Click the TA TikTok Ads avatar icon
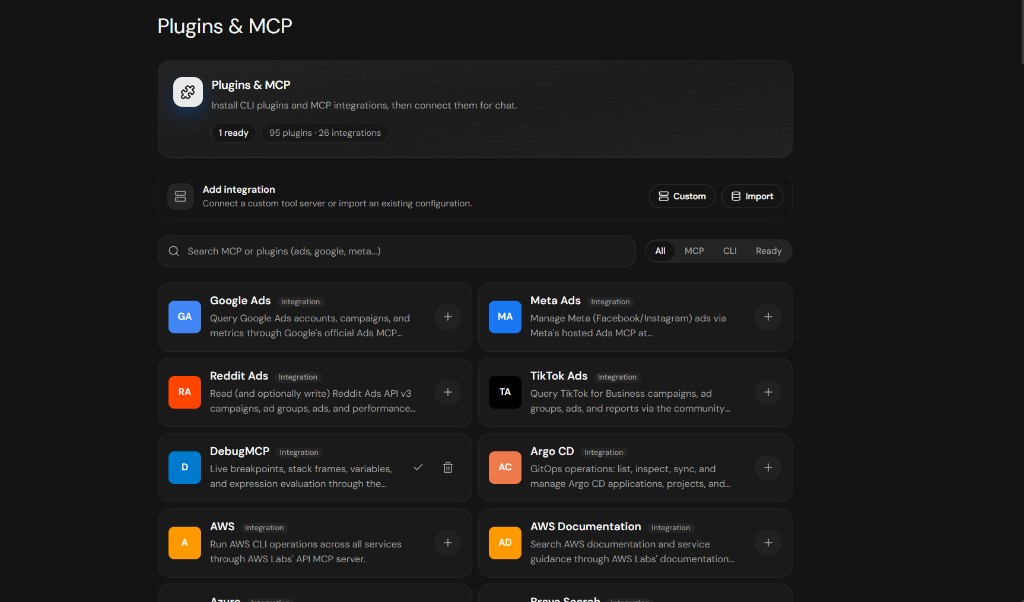Image resolution: width=1024 pixels, height=602 pixels. (x=505, y=392)
